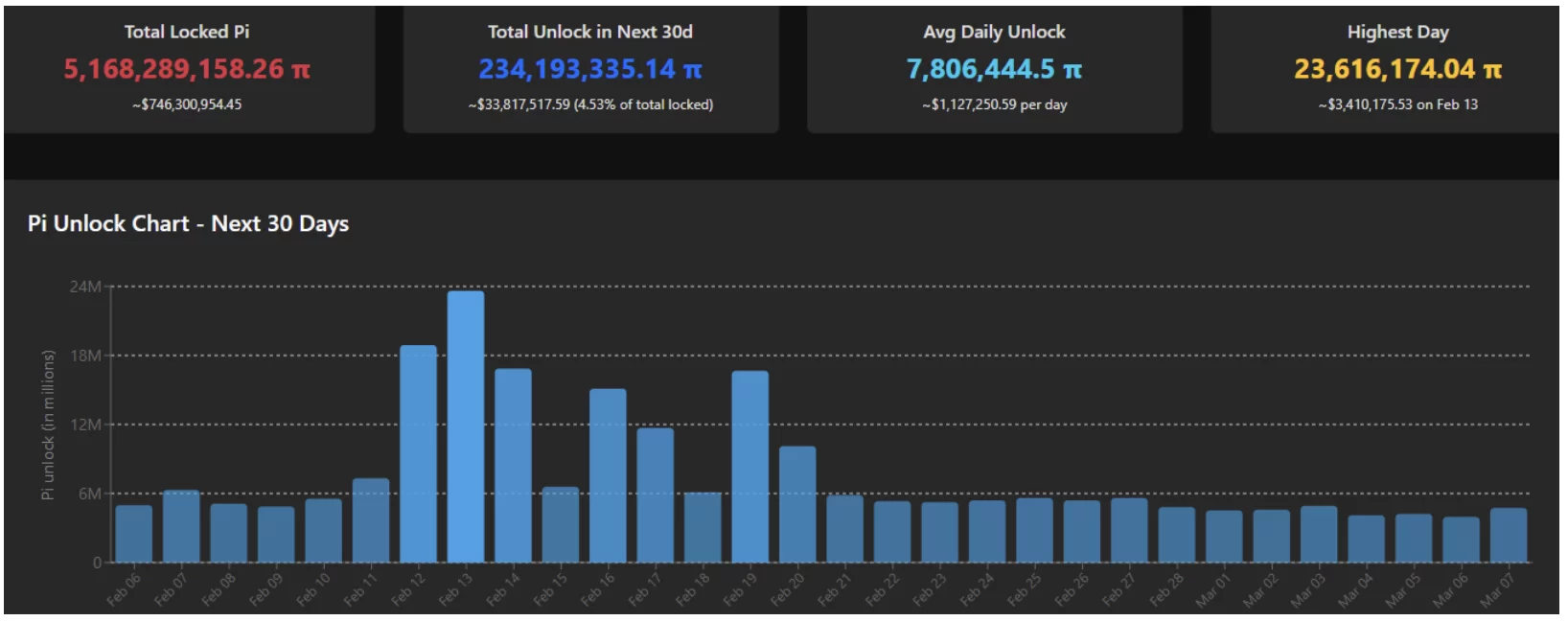Click the 23,616,174.04 π yellow value
The height and width of the screenshot is (621, 1568).
[x=1397, y=69]
